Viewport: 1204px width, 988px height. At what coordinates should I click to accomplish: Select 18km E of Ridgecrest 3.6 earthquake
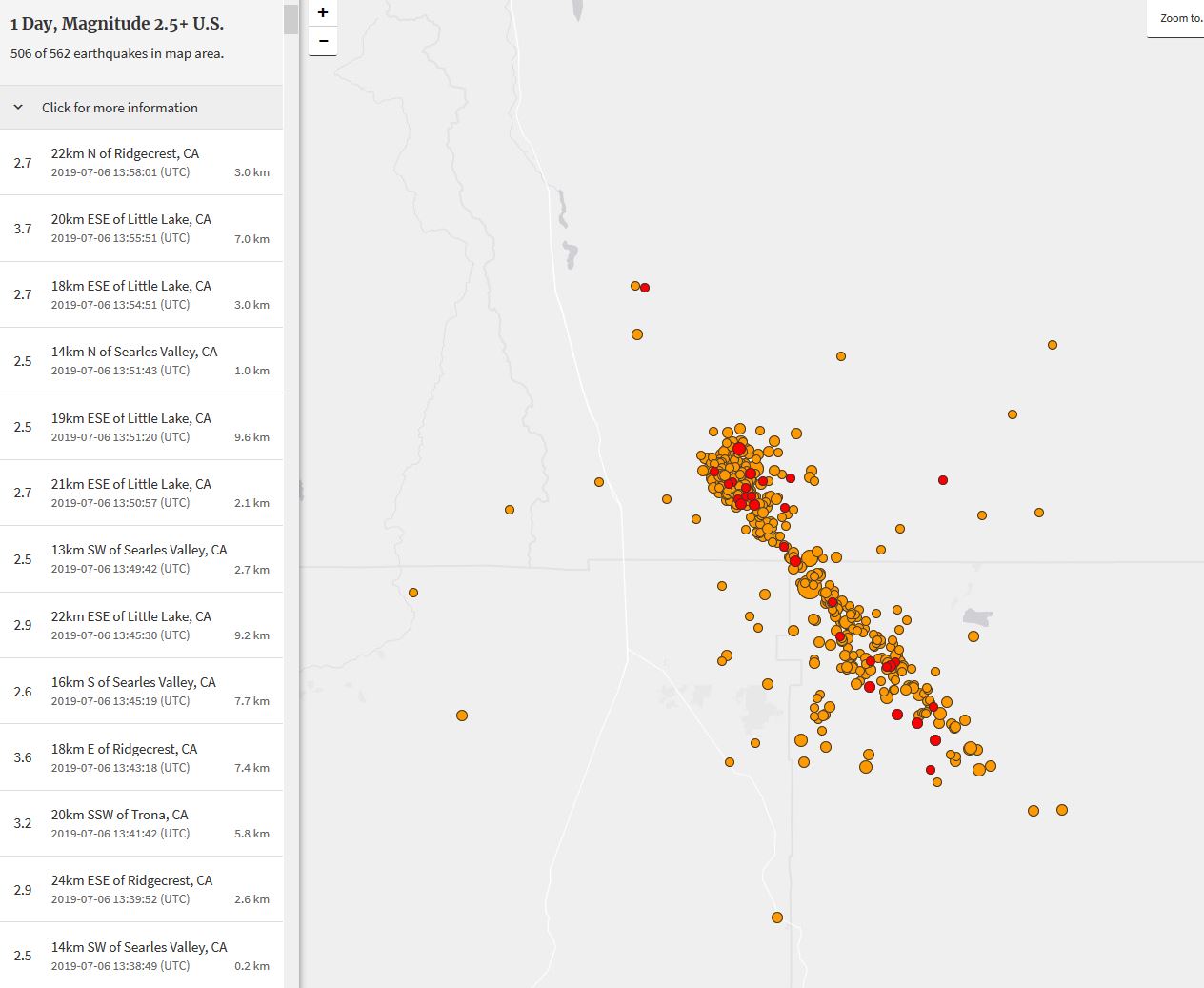tap(141, 757)
